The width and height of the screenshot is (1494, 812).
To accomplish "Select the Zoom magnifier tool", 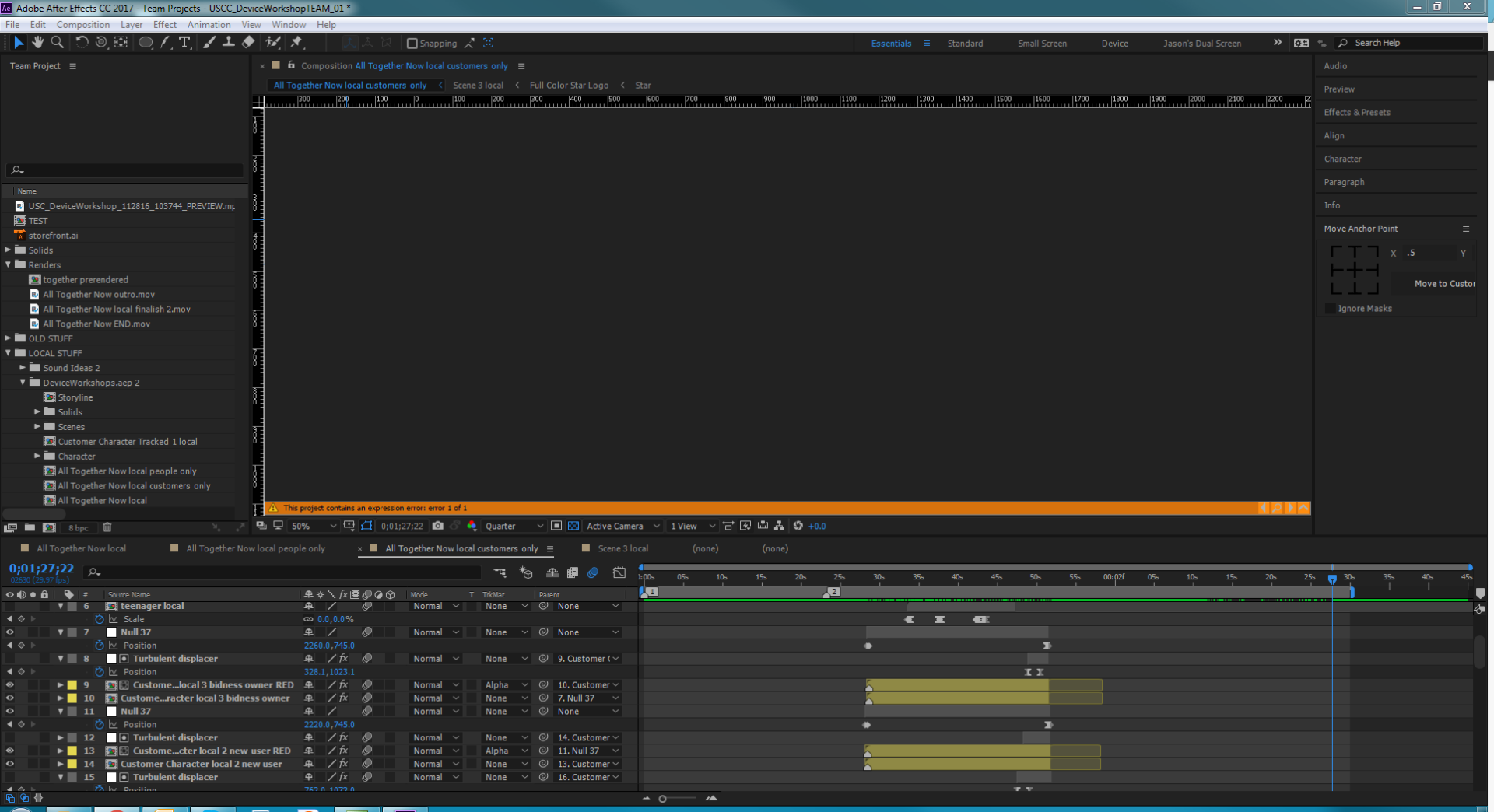I will tap(57, 43).
